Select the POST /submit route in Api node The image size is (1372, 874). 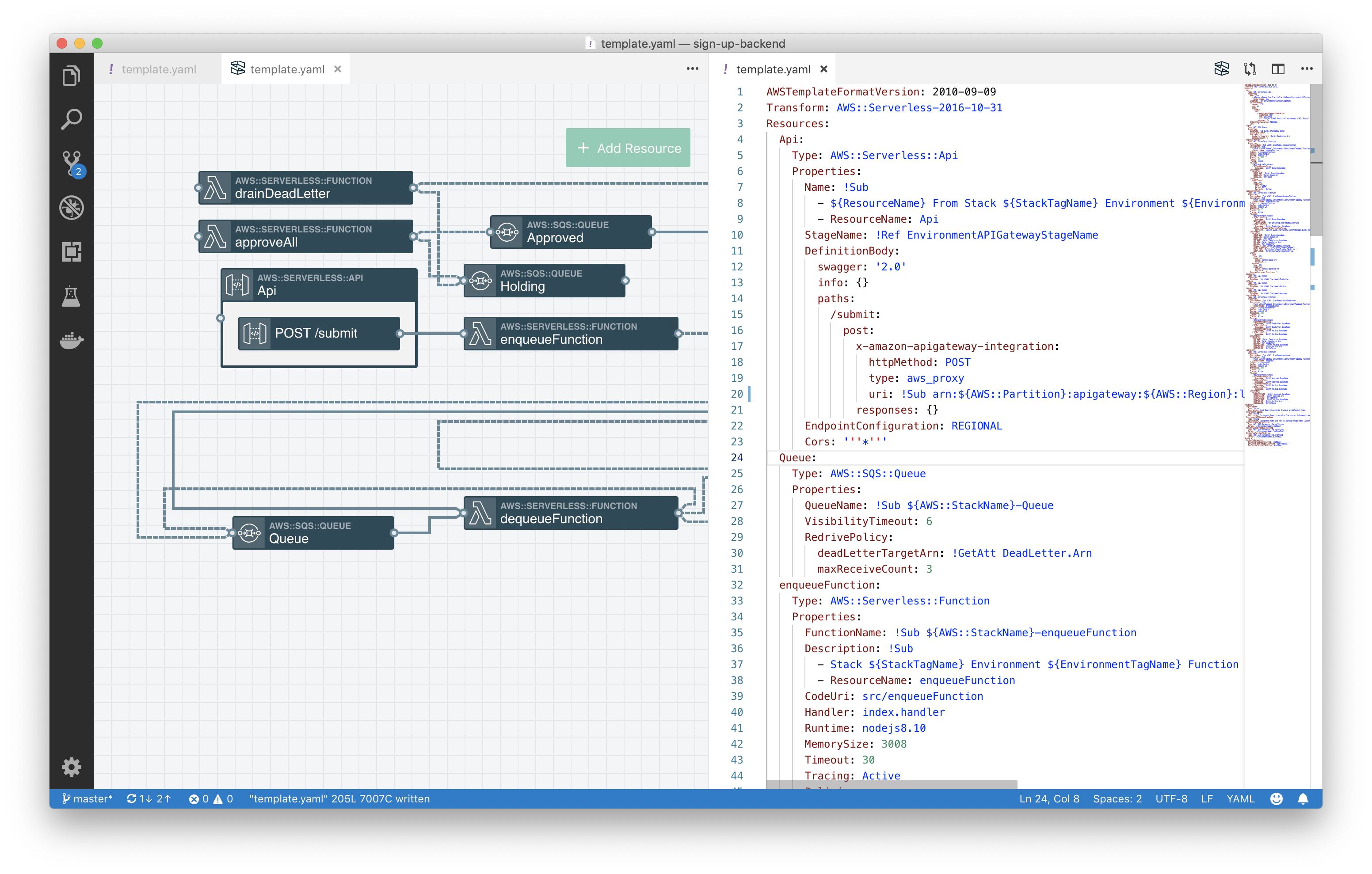click(319, 333)
